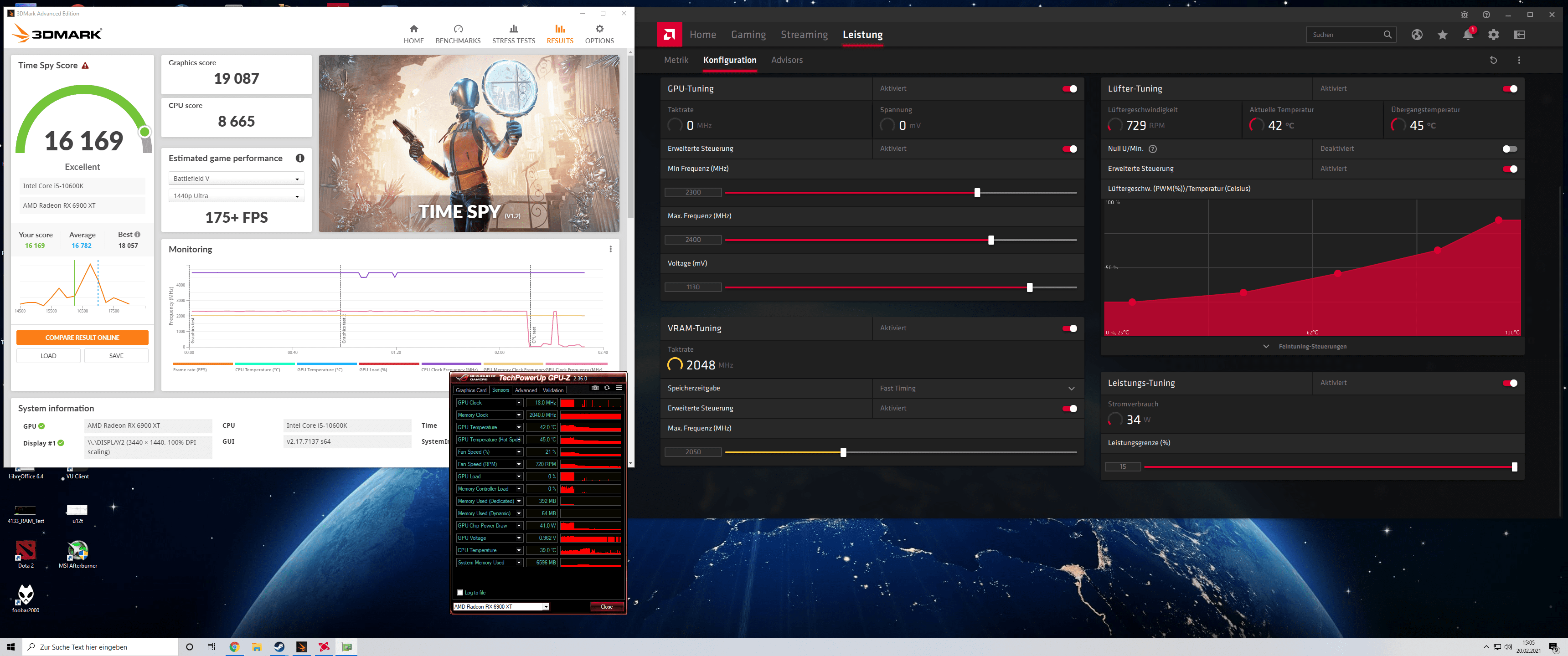Open the AMD web browser globe icon
The width and height of the screenshot is (1568, 656).
(x=1417, y=35)
